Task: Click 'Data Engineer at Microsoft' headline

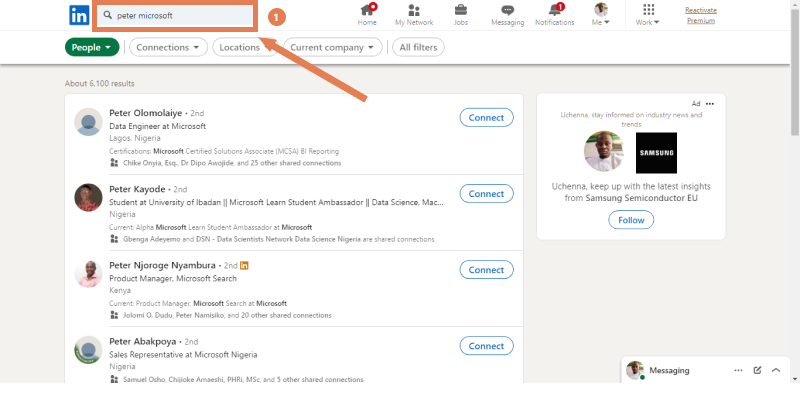Action: coord(158,126)
